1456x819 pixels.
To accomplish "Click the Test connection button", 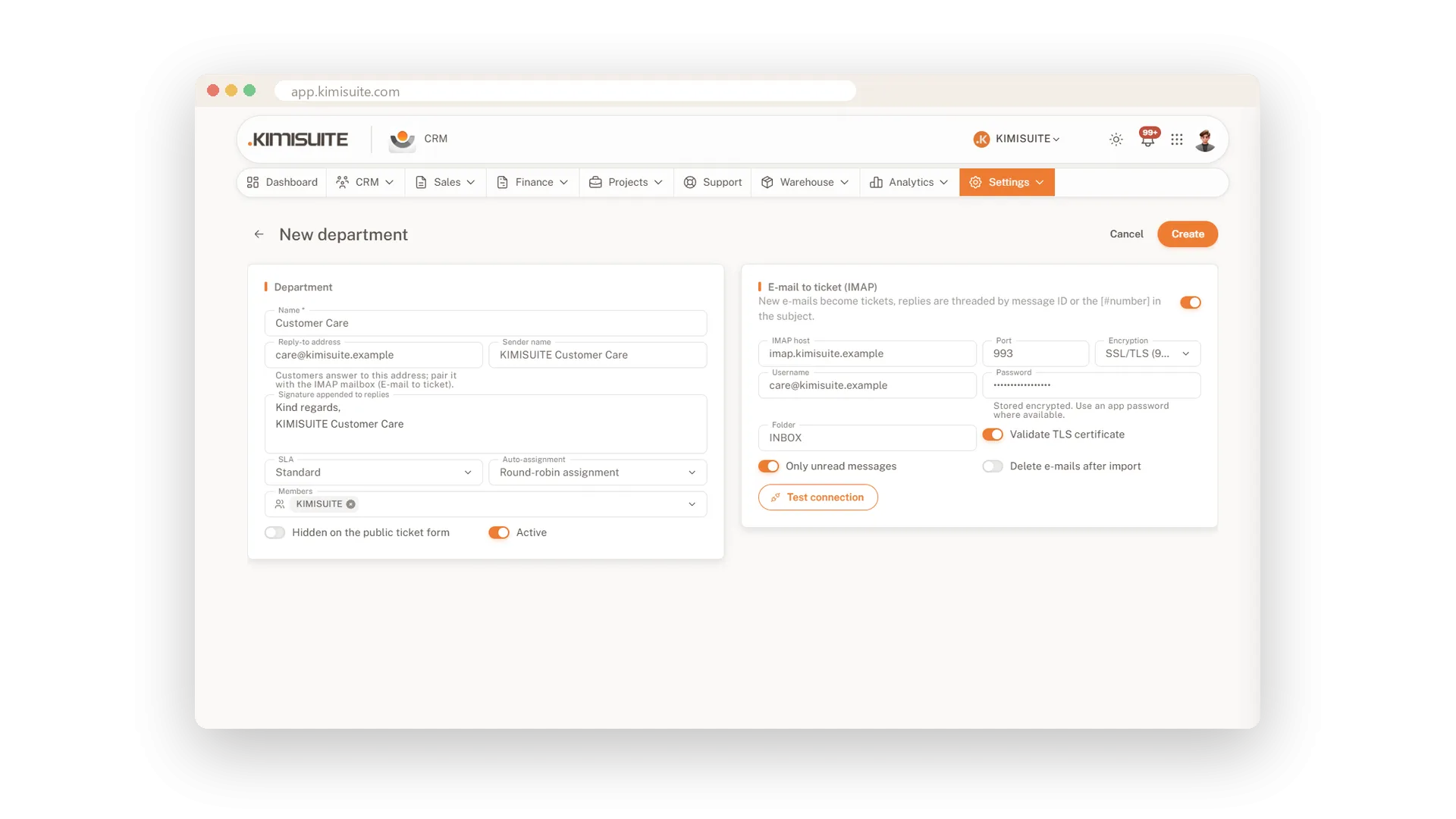I will 818,497.
